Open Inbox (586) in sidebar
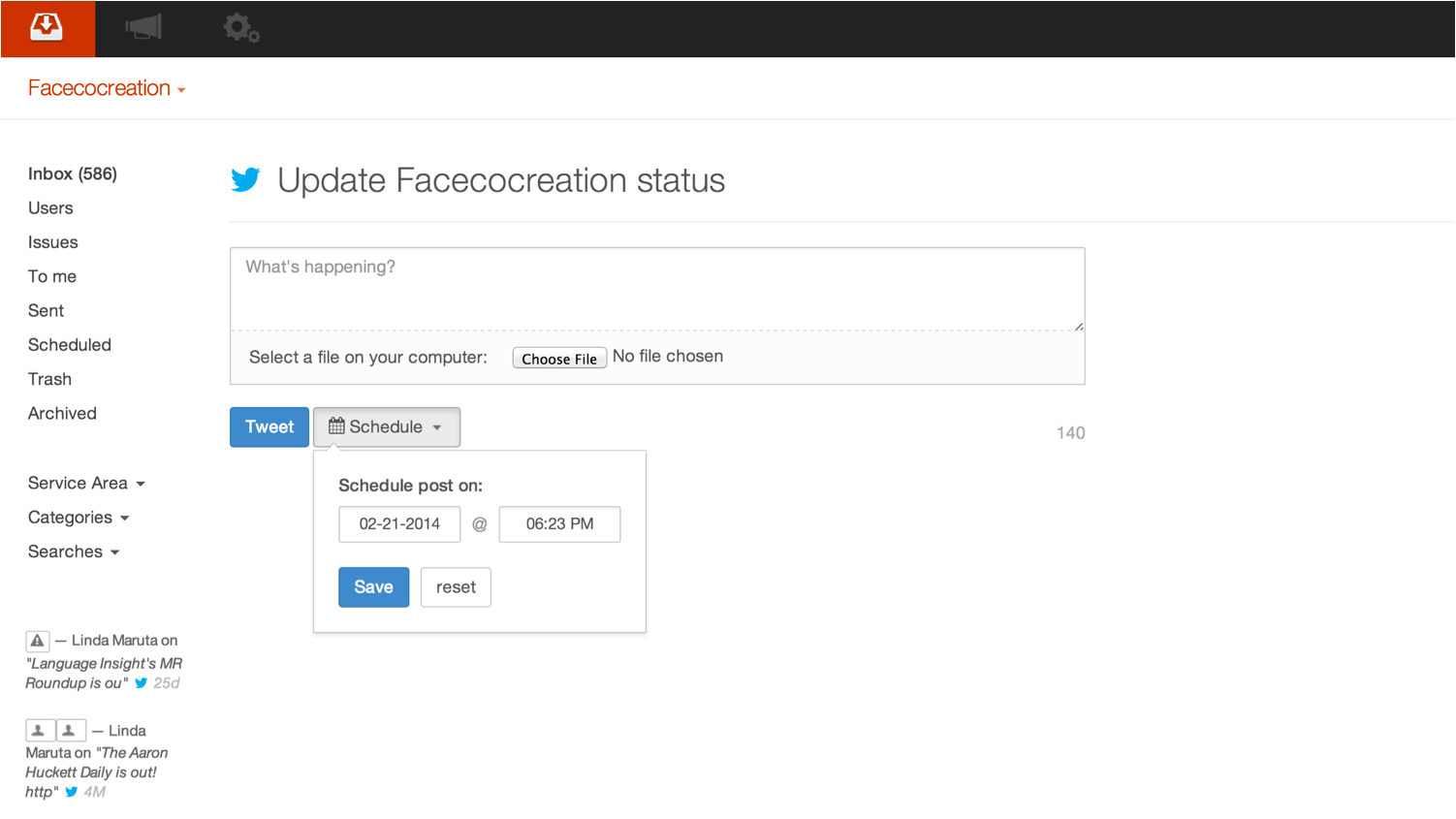This screenshot has height=819, width=1456. tap(73, 174)
